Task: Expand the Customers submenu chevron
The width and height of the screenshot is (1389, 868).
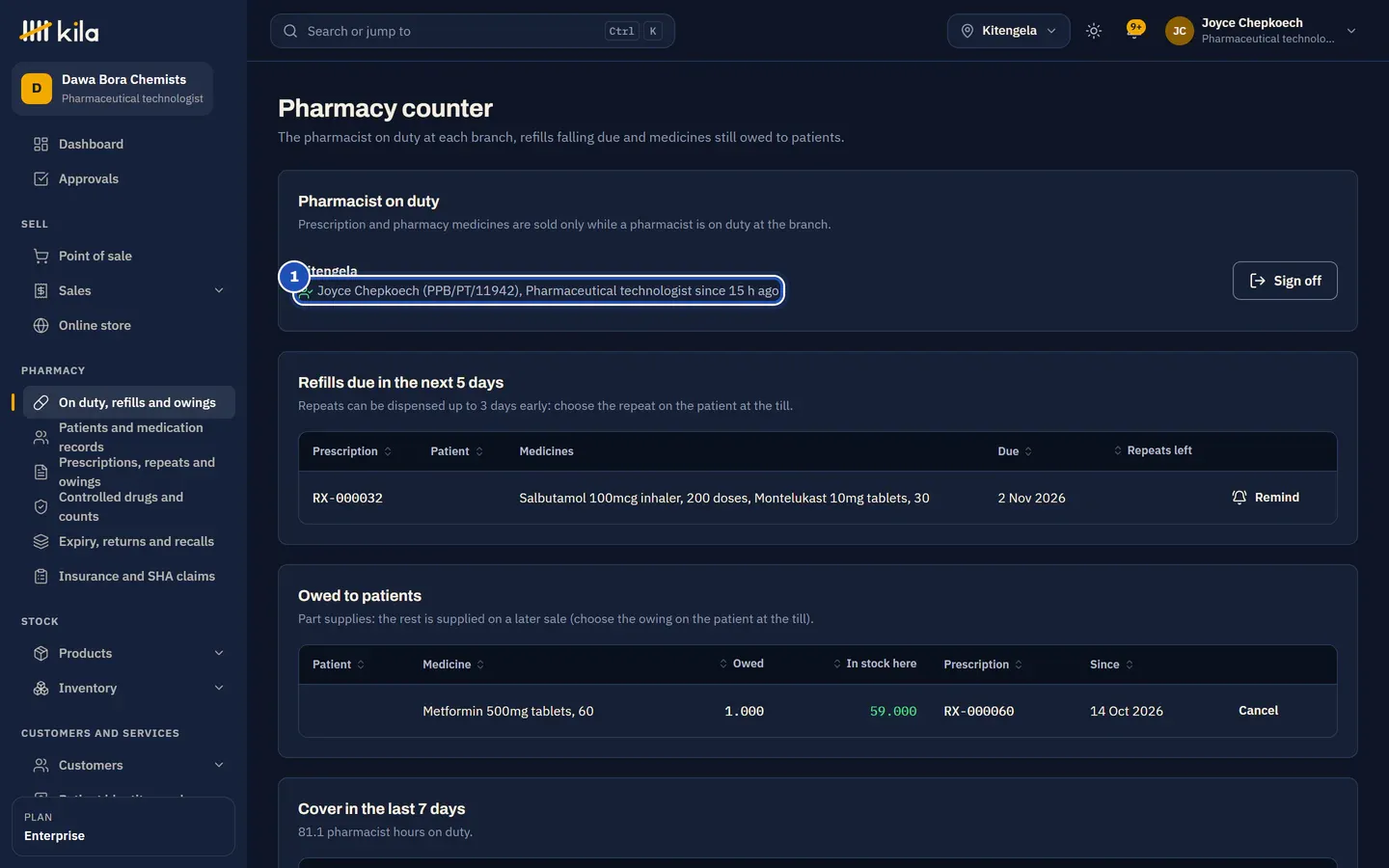Action: 219,766
